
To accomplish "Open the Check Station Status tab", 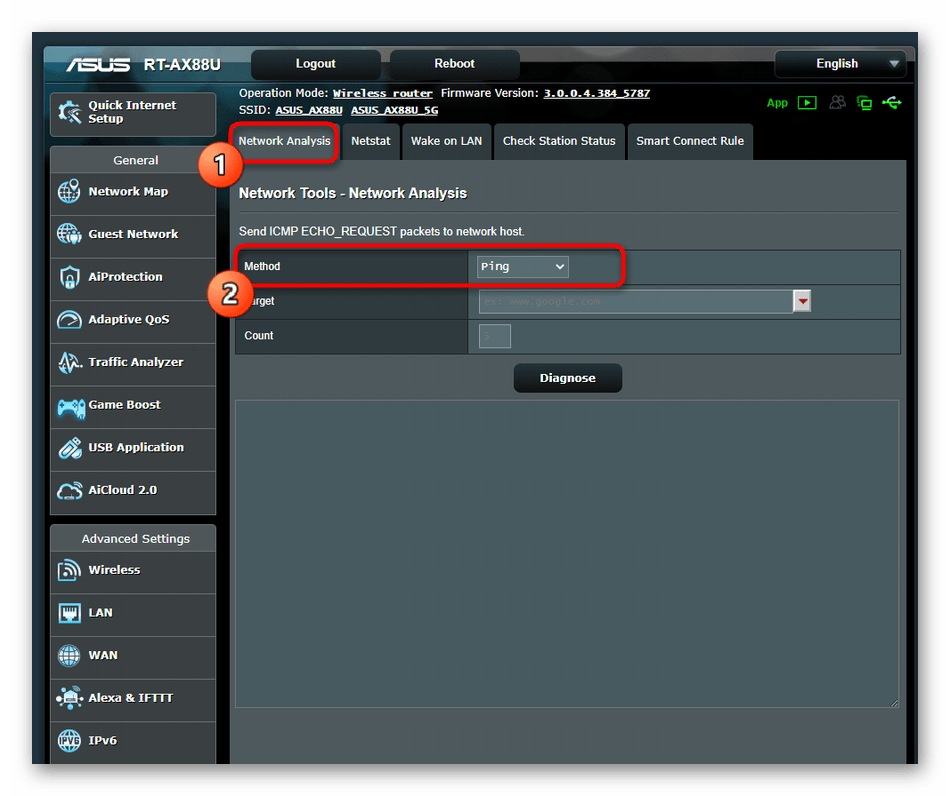I will pos(559,141).
